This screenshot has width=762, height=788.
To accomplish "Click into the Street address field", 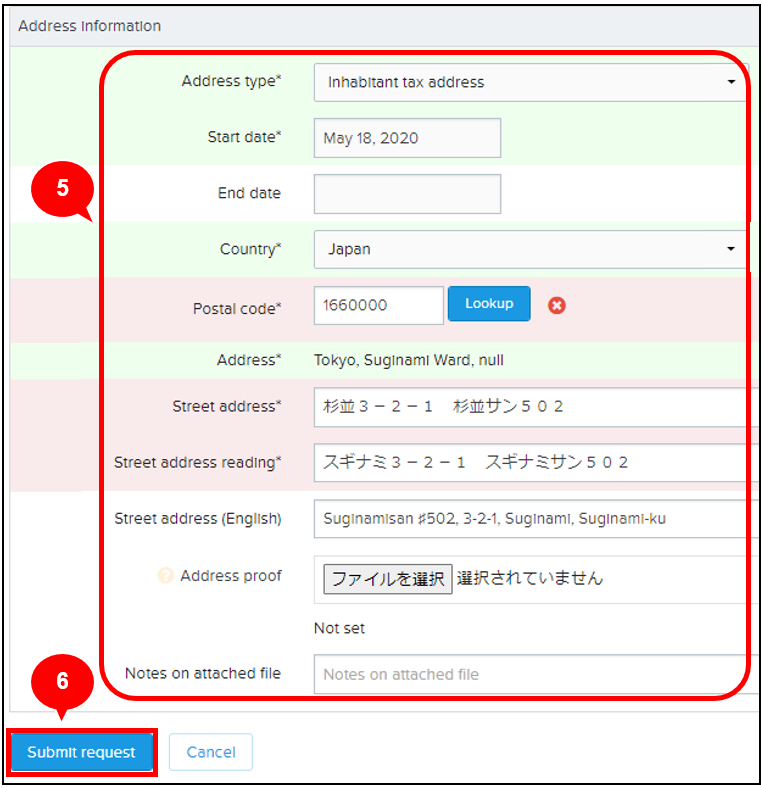I will click(530, 406).
